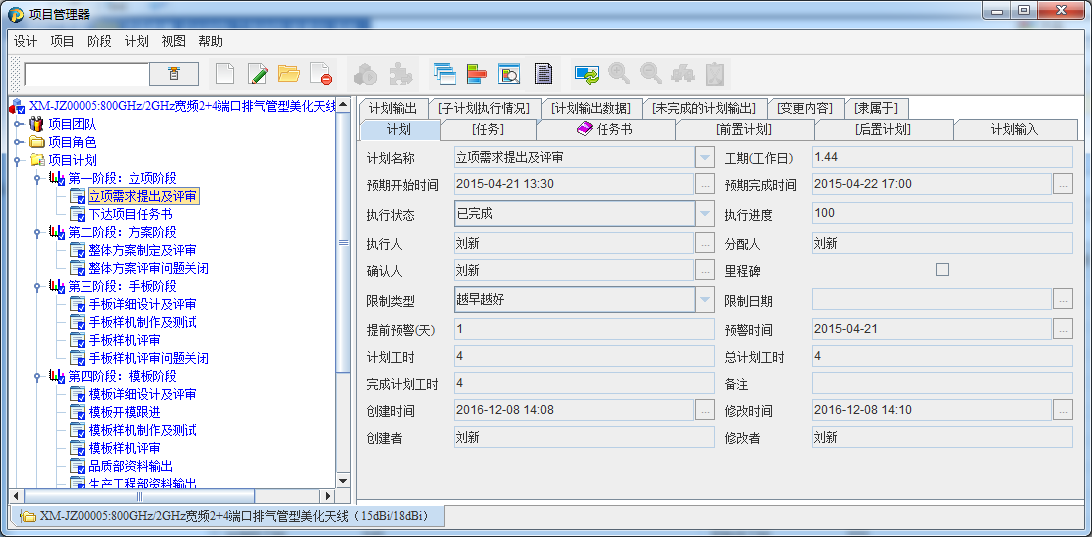The width and height of the screenshot is (1092, 537).
Task: Click the new blank document toolbar icon
Action: tap(224, 73)
